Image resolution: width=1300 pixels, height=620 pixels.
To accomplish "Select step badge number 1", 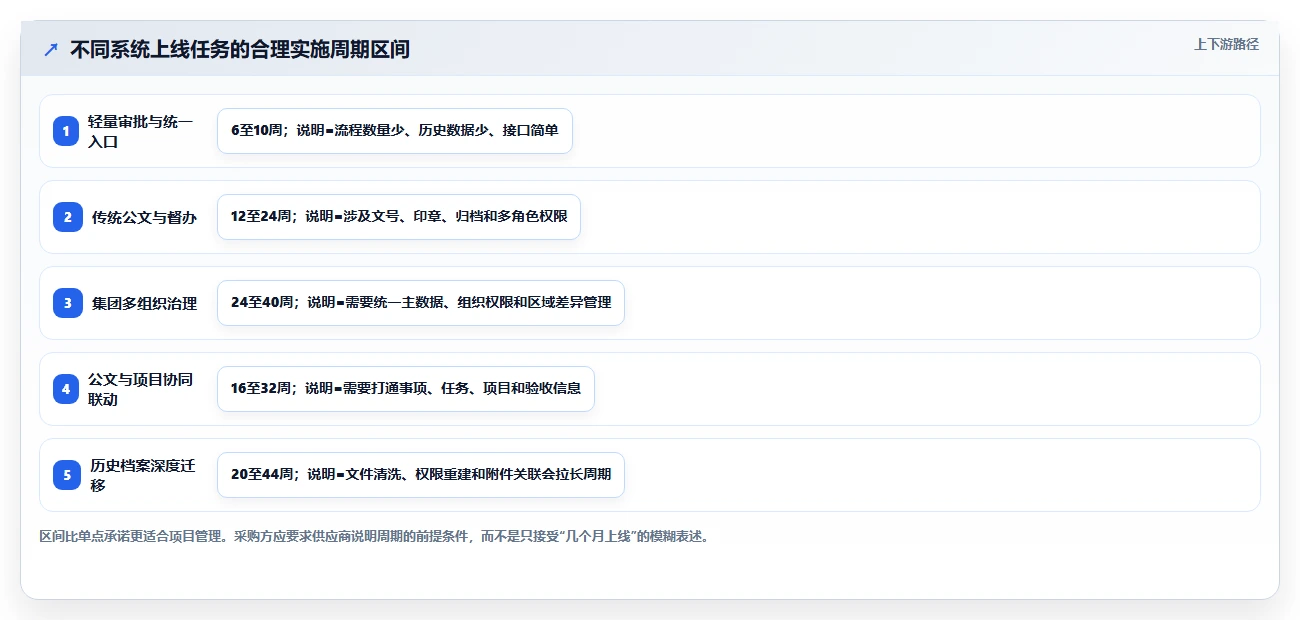I will coord(66,131).
